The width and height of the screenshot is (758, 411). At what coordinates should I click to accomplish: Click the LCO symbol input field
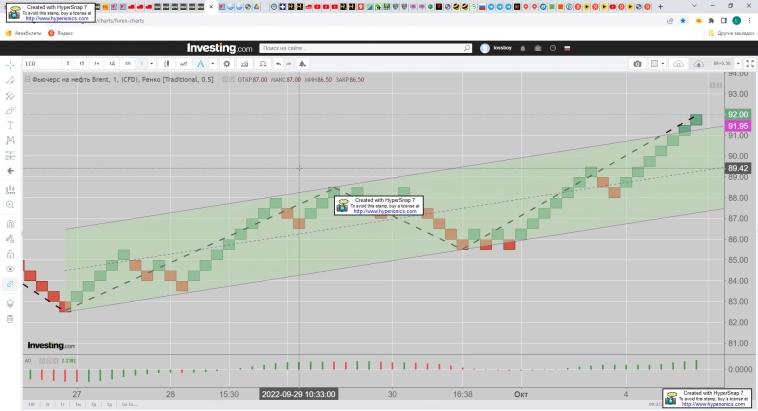coord(42,64)
